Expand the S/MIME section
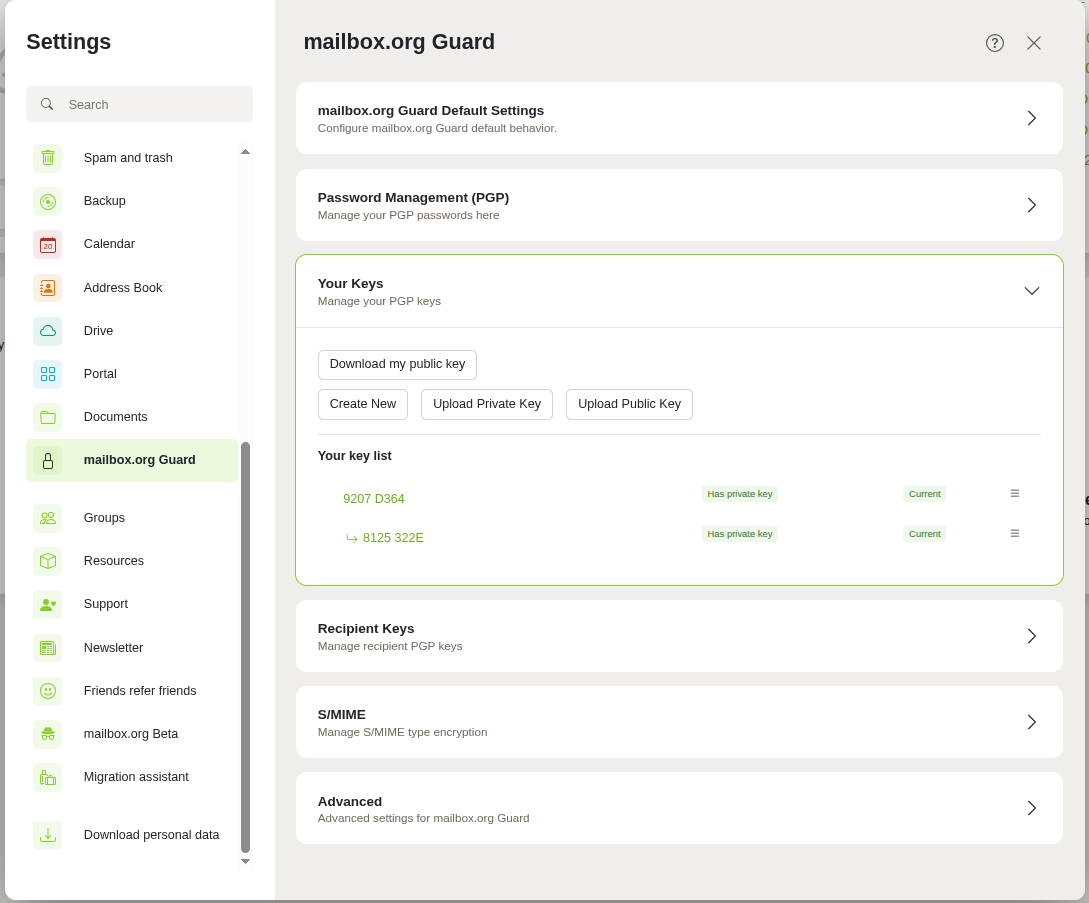 coord(679,722)
